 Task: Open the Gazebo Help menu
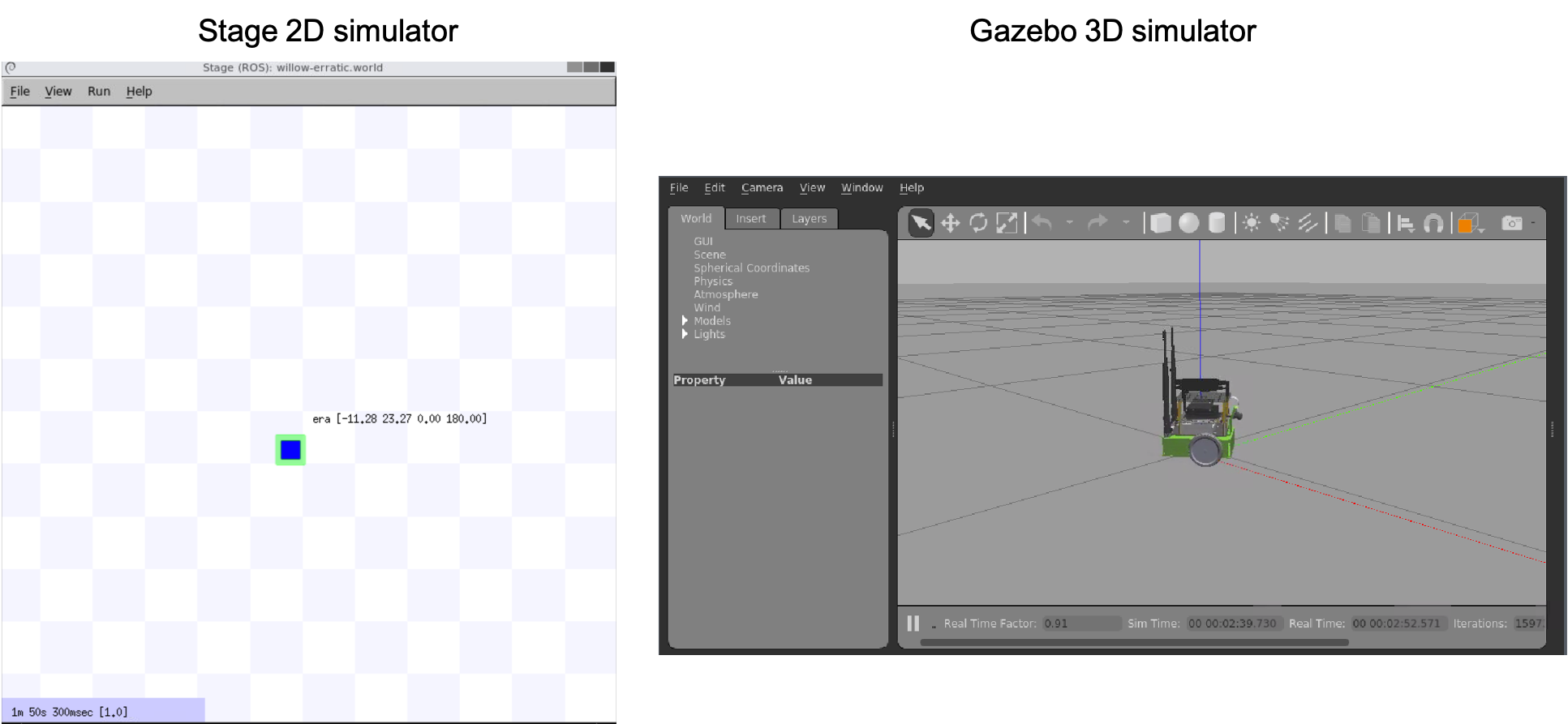pos(912,187)
